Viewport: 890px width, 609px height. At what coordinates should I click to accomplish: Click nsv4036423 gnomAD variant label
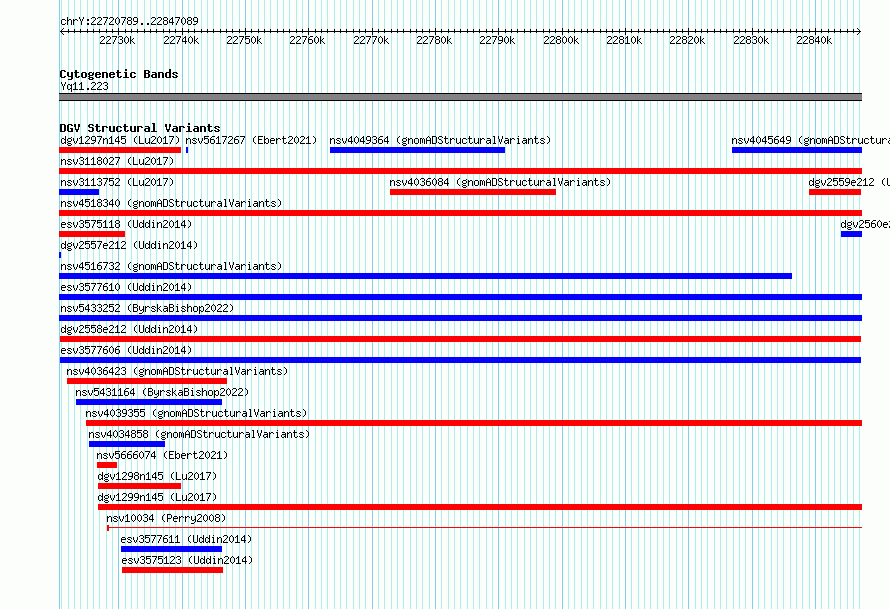click(x=177, y=371)
